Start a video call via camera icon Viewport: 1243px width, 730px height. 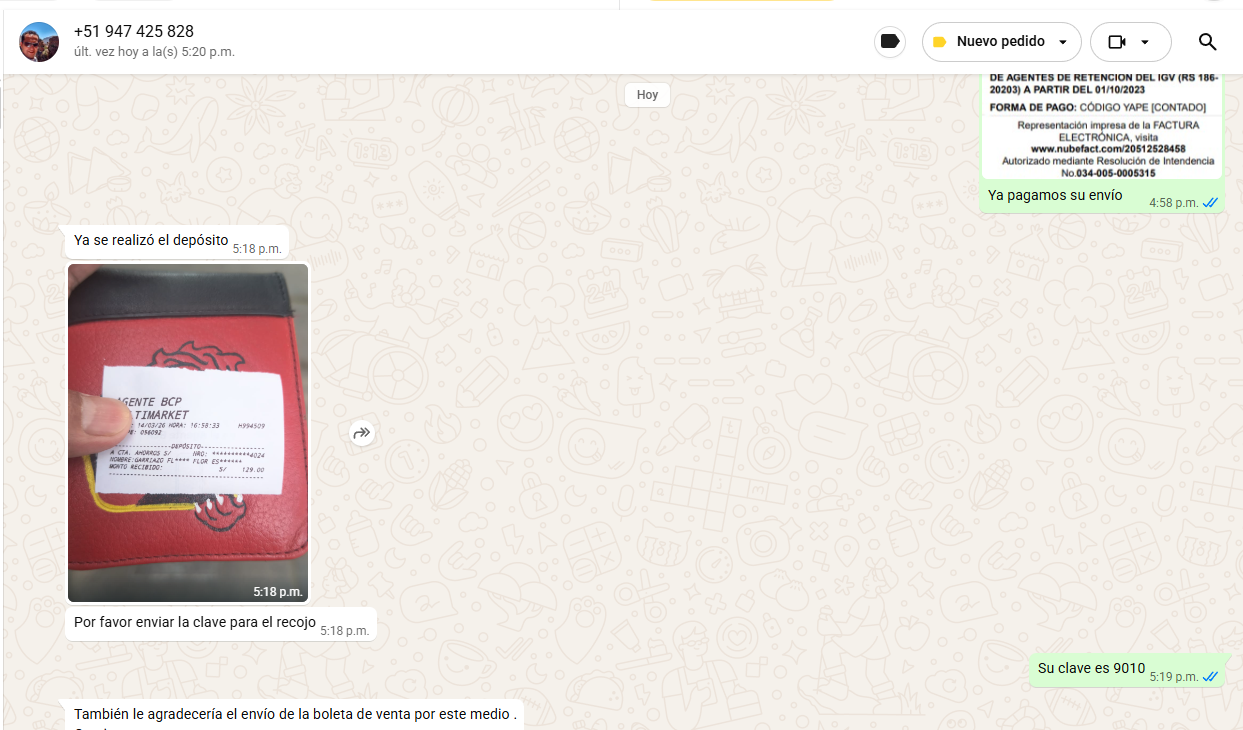1117,42
